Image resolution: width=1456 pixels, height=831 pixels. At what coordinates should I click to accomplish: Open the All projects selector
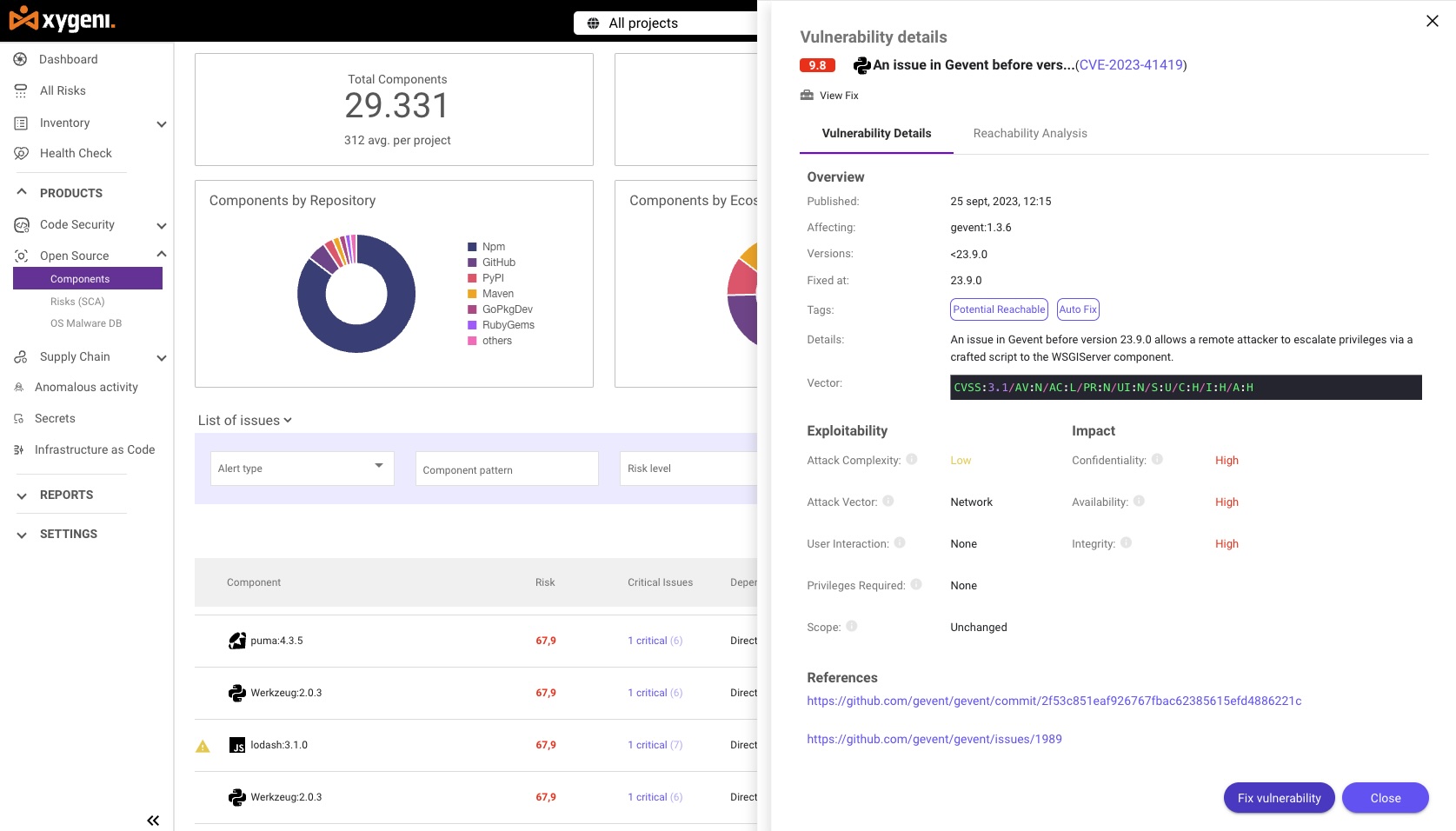click(666, 23)
